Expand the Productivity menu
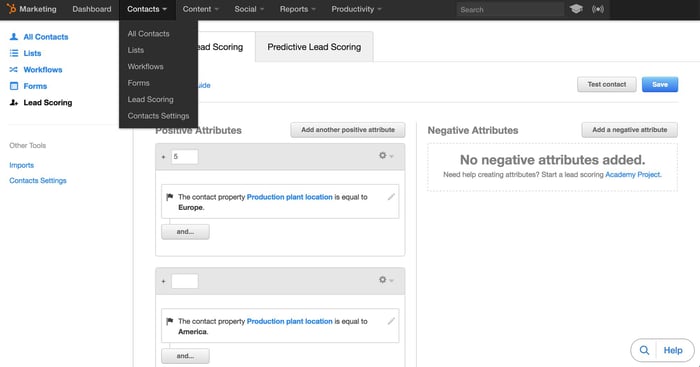The image size is (700, 367). [x=356, y=9]
